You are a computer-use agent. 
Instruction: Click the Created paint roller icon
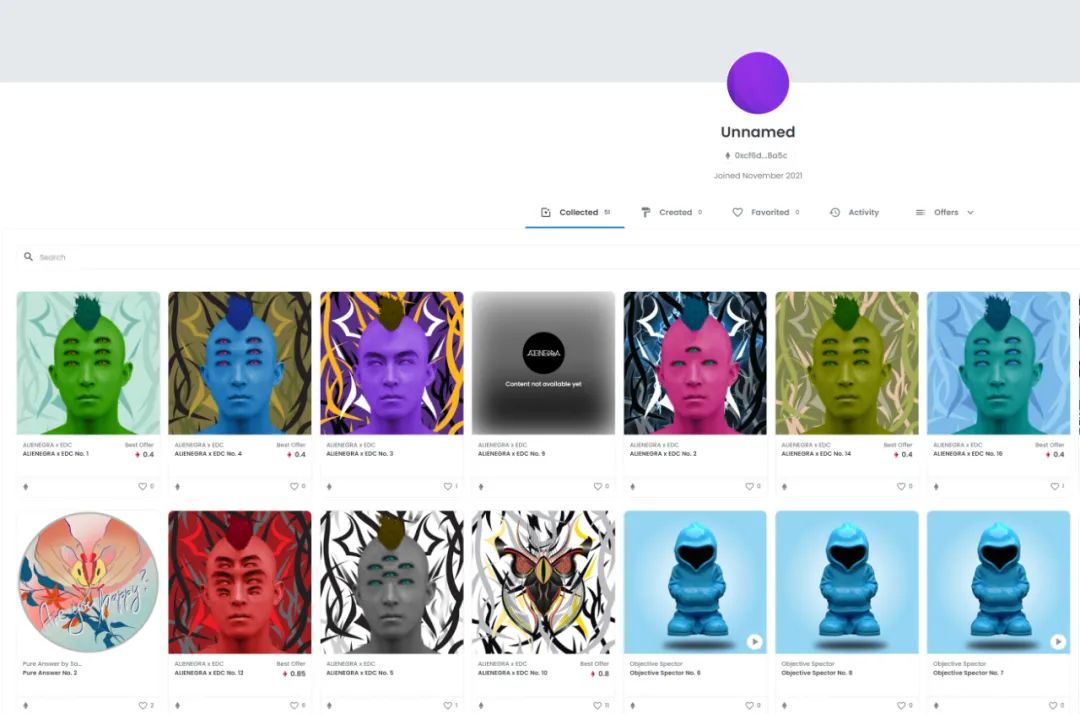pos(646,212)
